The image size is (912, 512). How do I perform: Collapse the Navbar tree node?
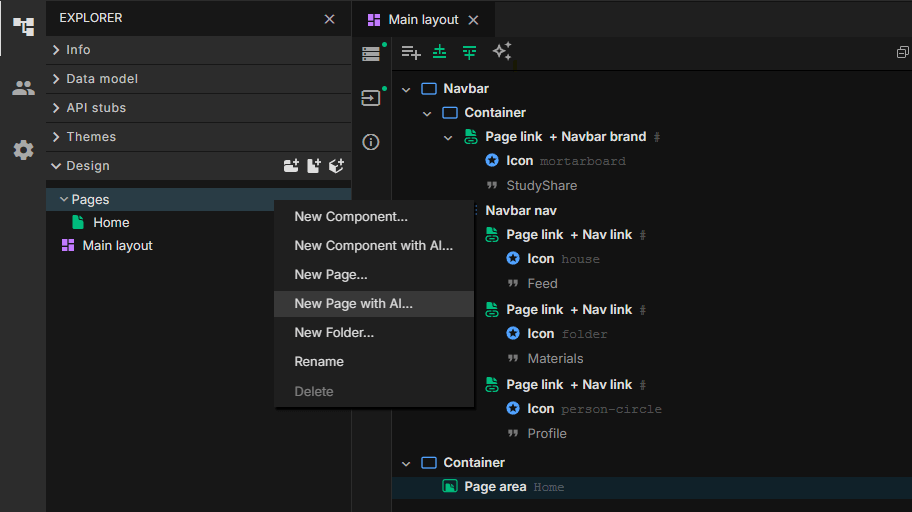(406, 89)
